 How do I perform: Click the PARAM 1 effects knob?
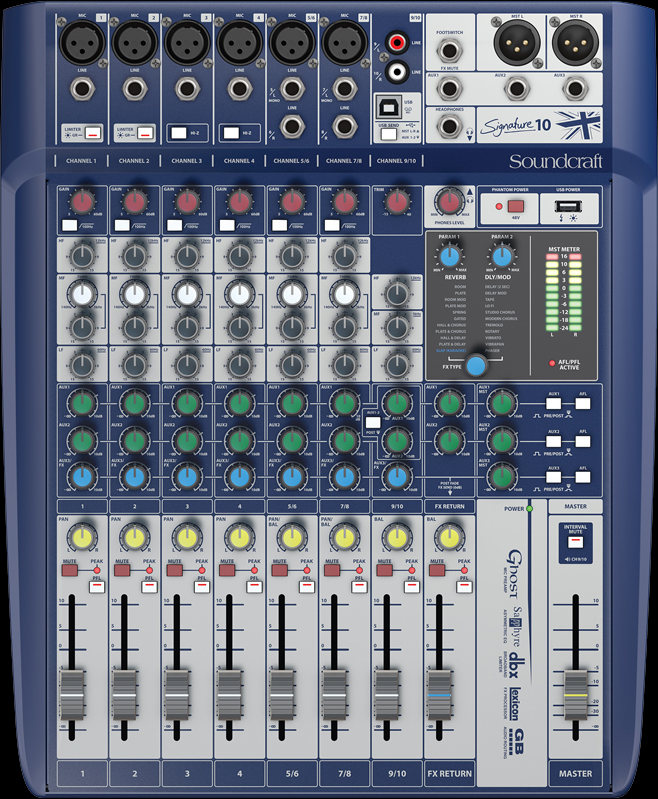(449, 257)
